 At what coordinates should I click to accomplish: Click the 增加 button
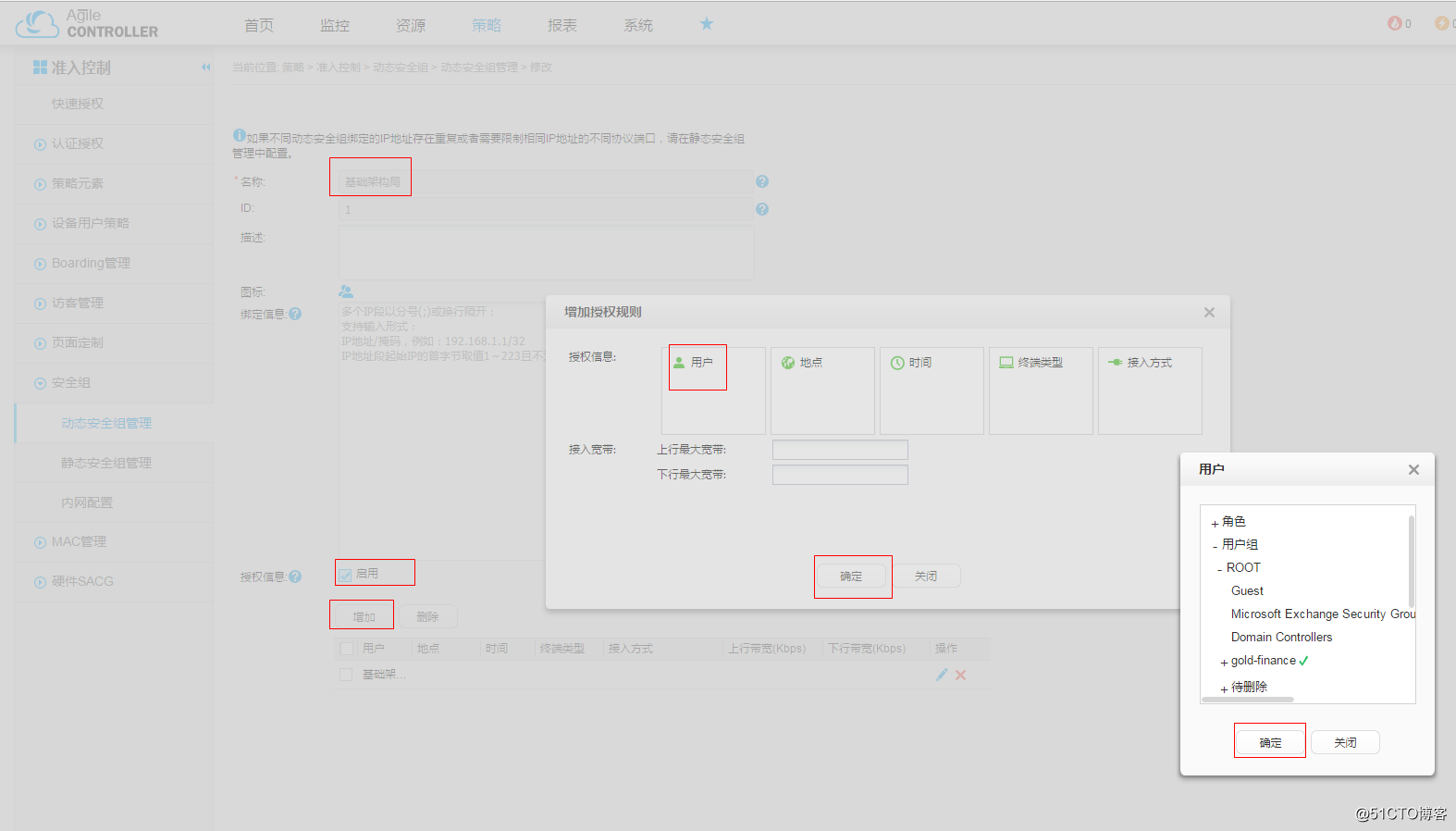[364, 616]
